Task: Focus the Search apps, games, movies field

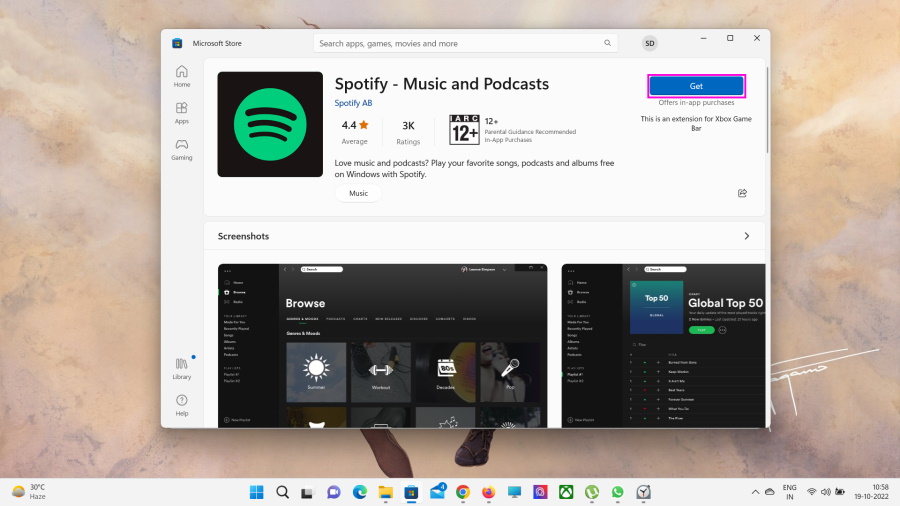Action: 465,43
